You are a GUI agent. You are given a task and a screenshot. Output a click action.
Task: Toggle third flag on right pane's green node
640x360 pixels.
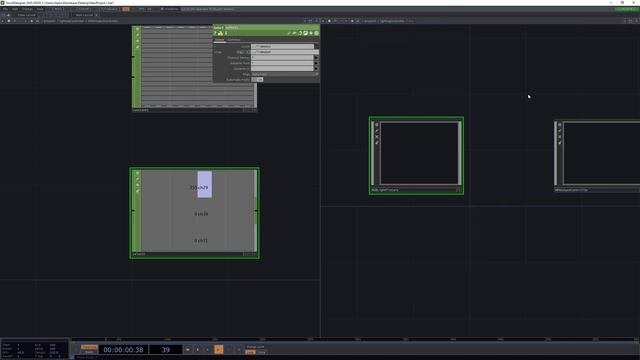point(377,137)
